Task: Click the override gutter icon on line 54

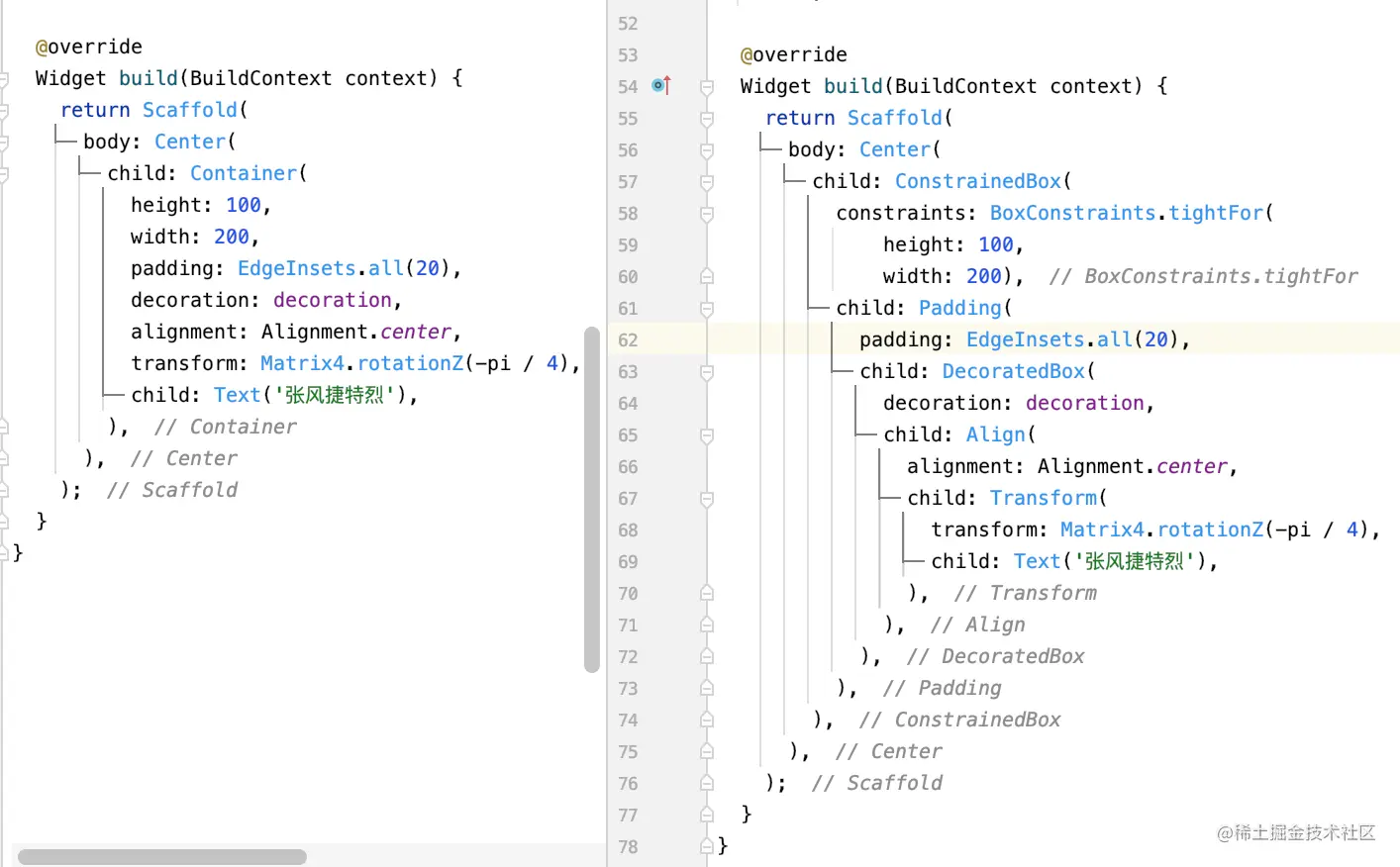Action: pyautogui.click(x=661, y=86)
